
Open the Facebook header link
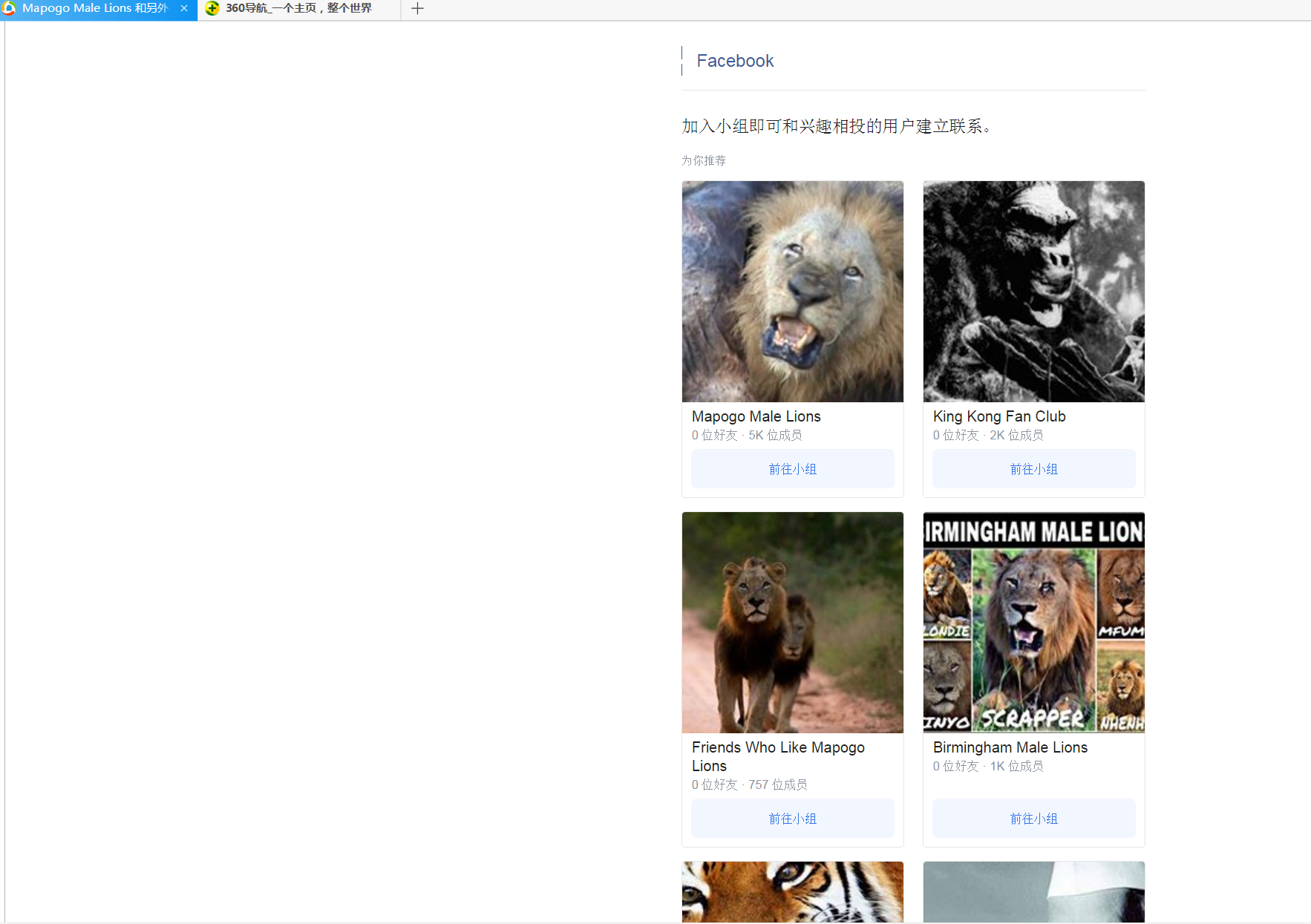(735, 61)
